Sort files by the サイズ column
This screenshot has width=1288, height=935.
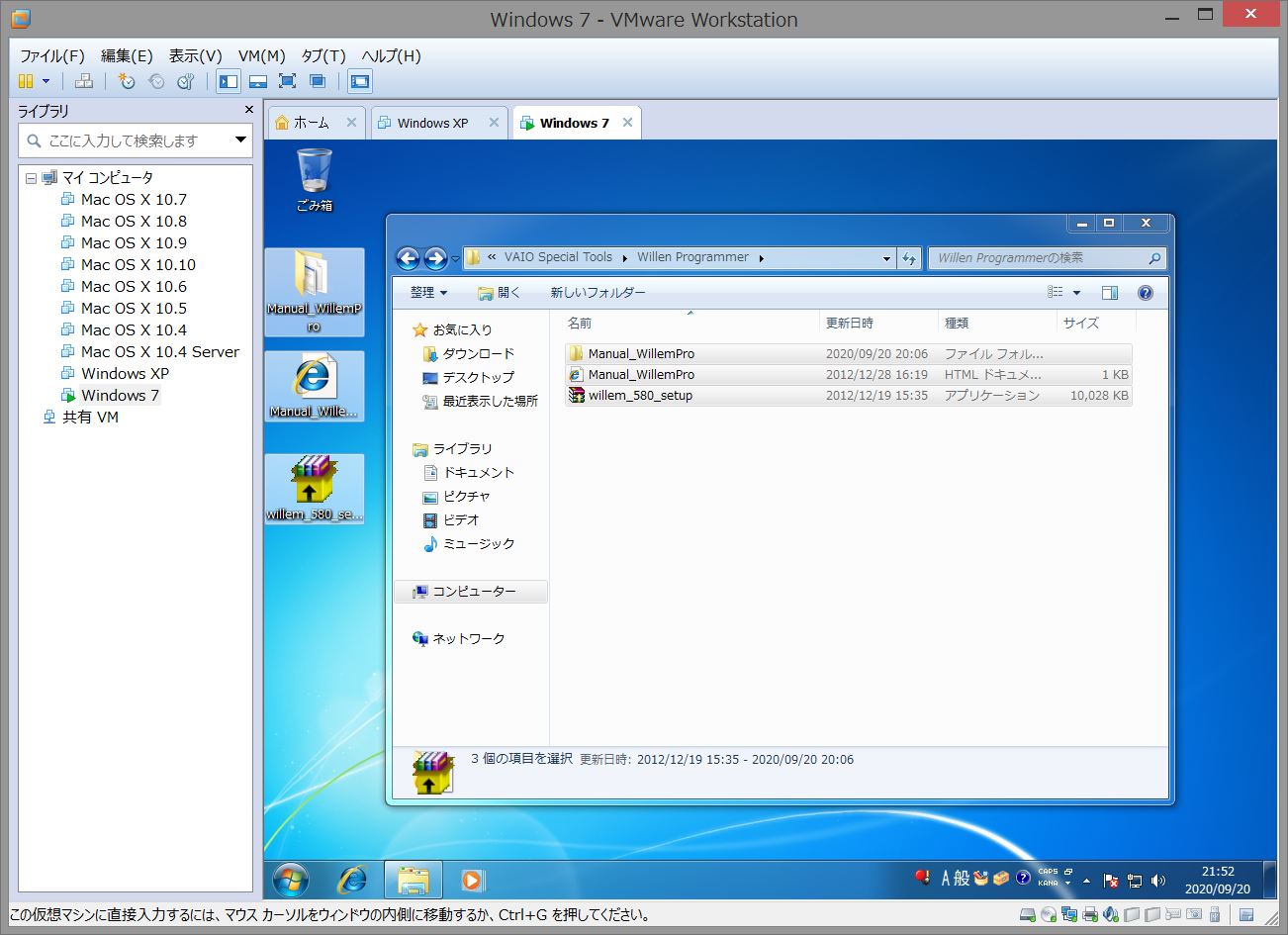[1081, 323]
